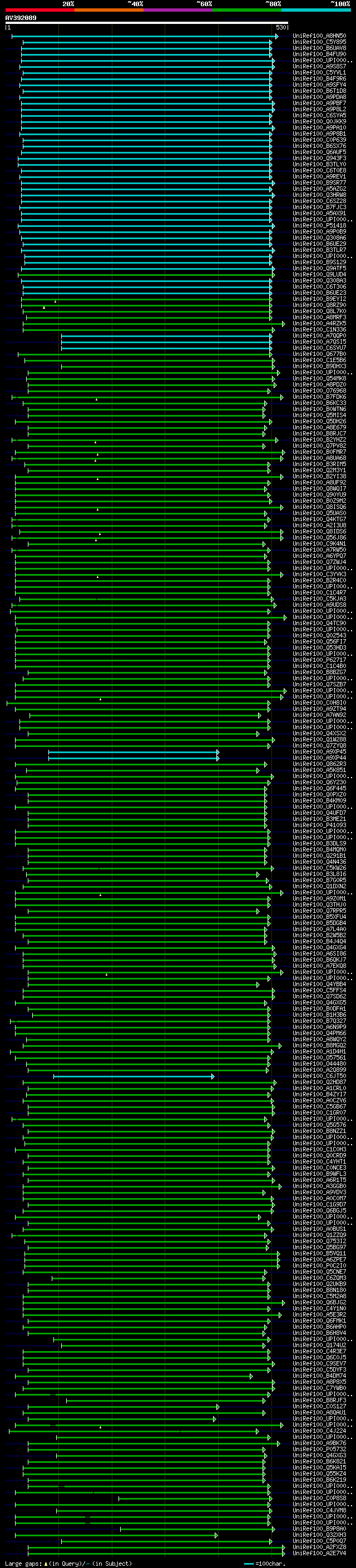Select the UniRef100_Q1DXN2 label
Image resolution: width=356 pixels, height=1568 pixels.
319,886
